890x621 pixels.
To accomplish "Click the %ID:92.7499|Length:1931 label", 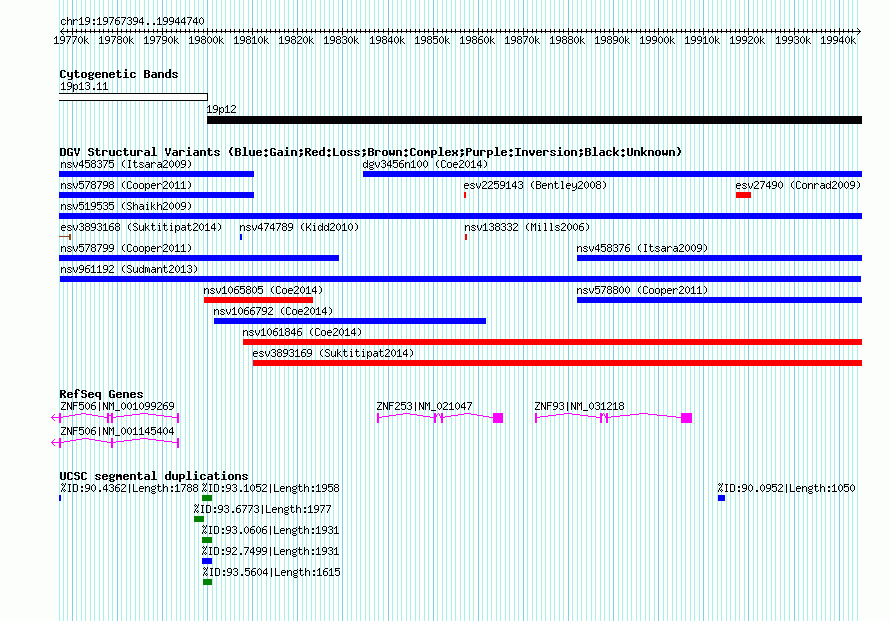I will [x=270, y=551].
